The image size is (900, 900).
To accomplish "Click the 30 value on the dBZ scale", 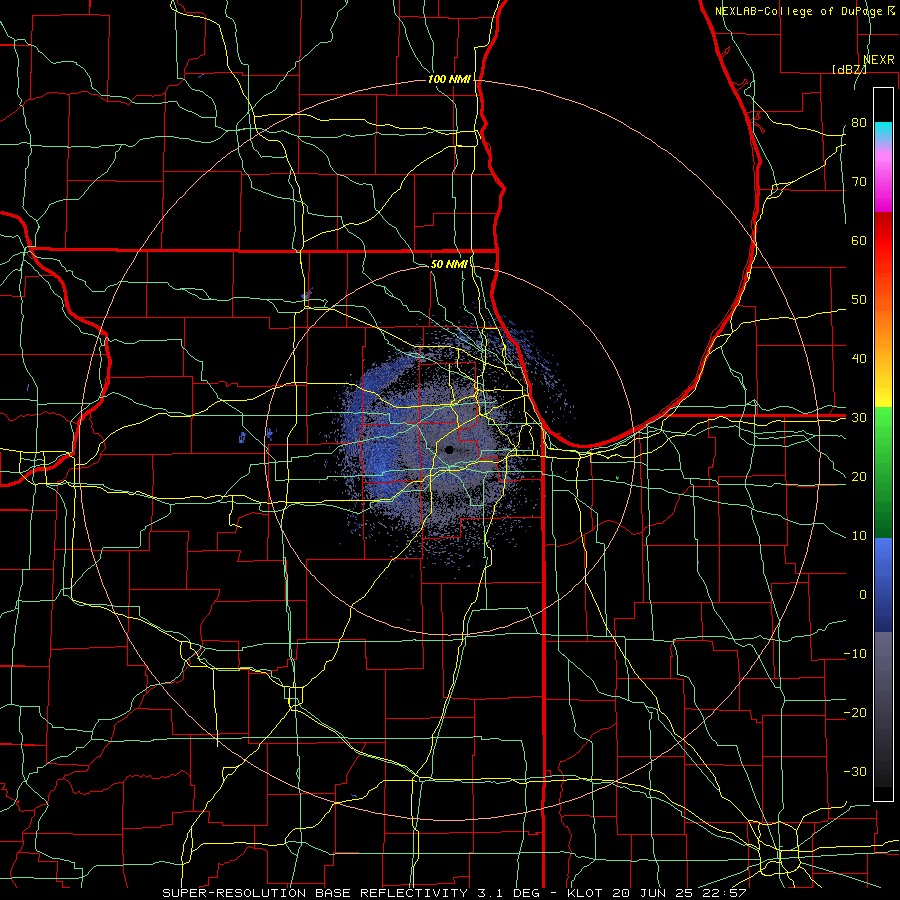I will [859, 418].
